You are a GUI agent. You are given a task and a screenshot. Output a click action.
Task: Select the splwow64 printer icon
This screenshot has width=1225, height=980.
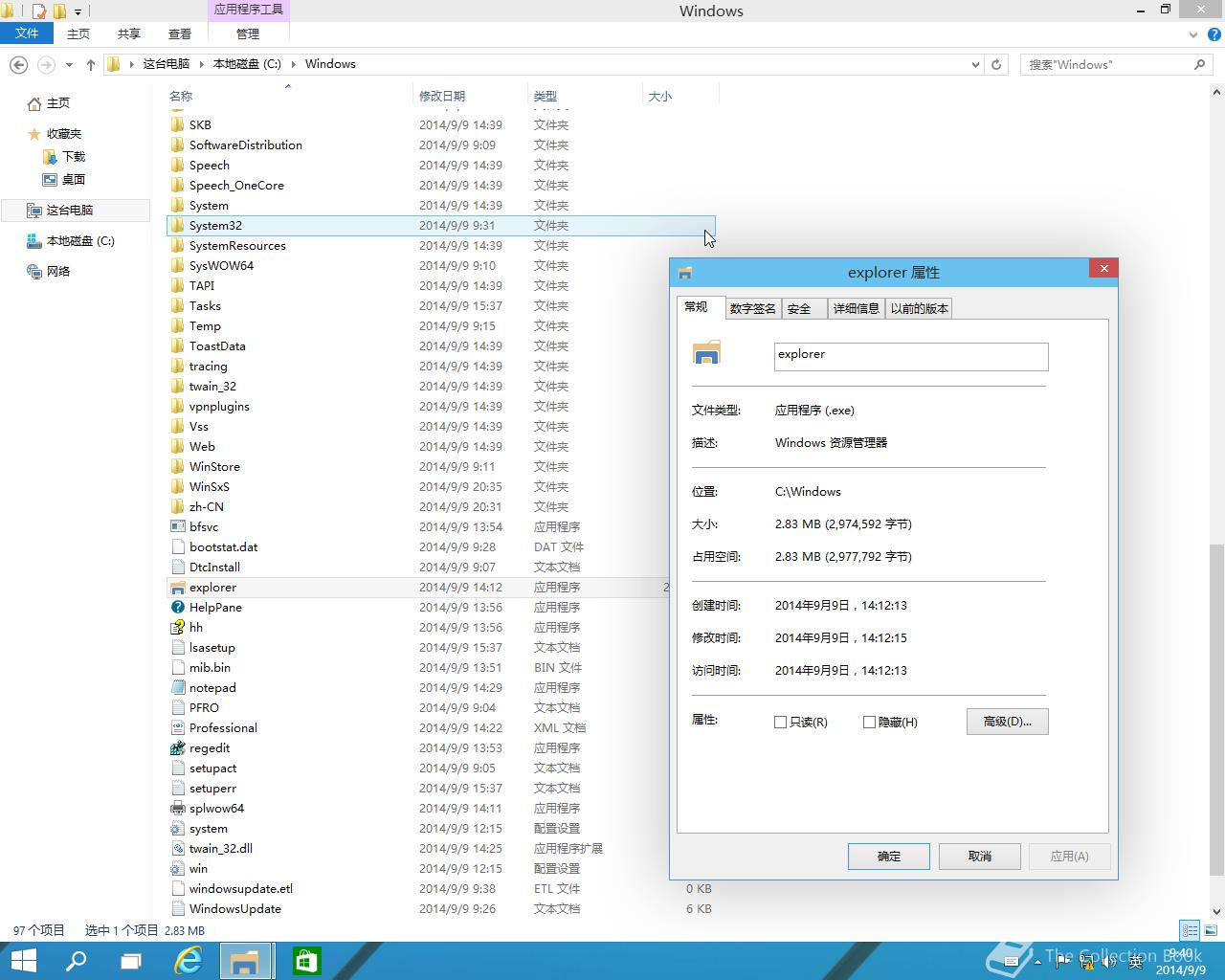(178, 808)
